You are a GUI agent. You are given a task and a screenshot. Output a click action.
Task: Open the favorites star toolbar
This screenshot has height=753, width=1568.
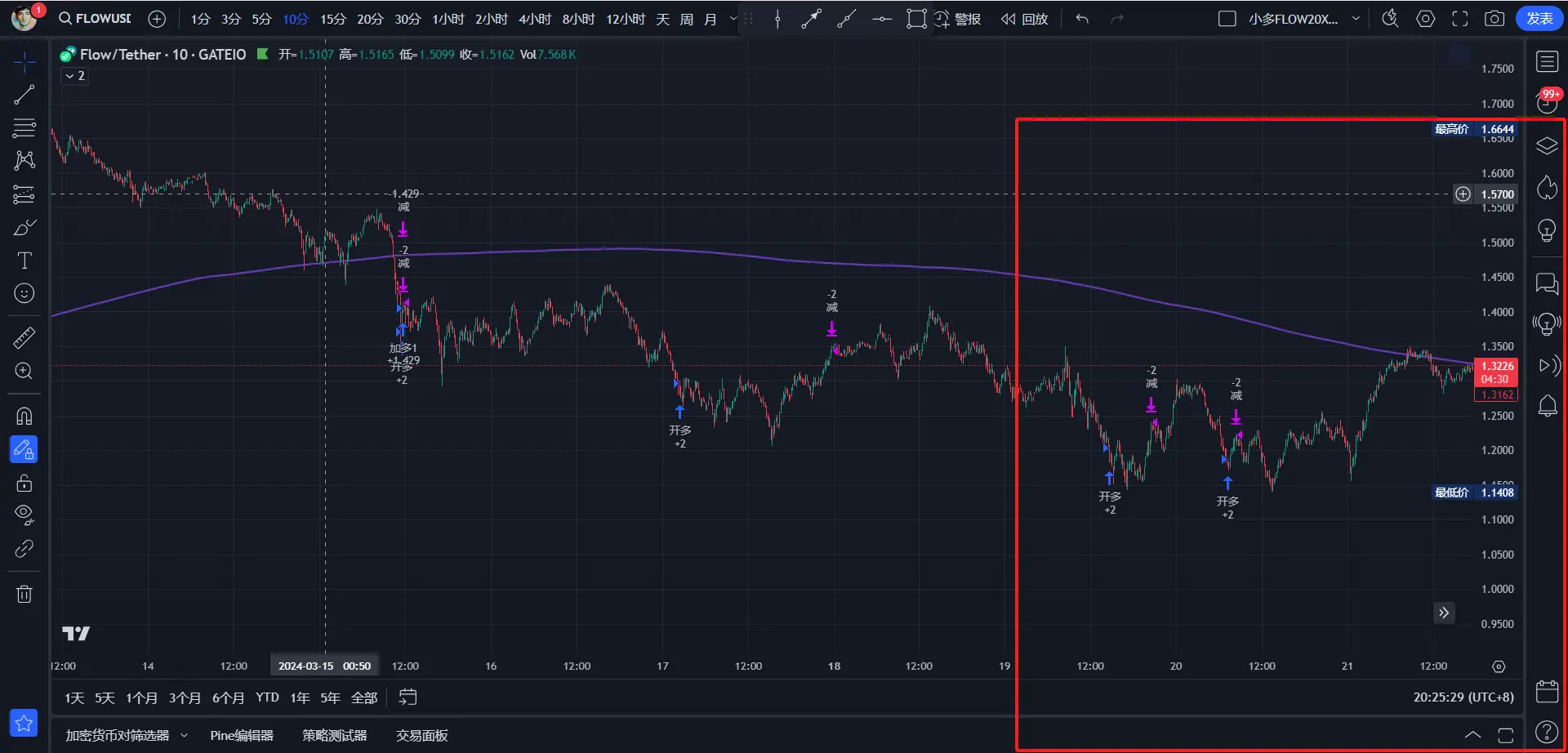pyautogui.click(x=24, y=723)
